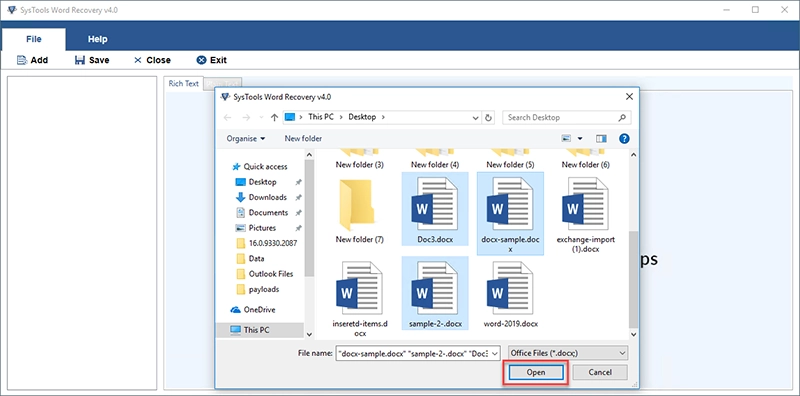Select OneDrive in the navigation pane

click(253, 309)
